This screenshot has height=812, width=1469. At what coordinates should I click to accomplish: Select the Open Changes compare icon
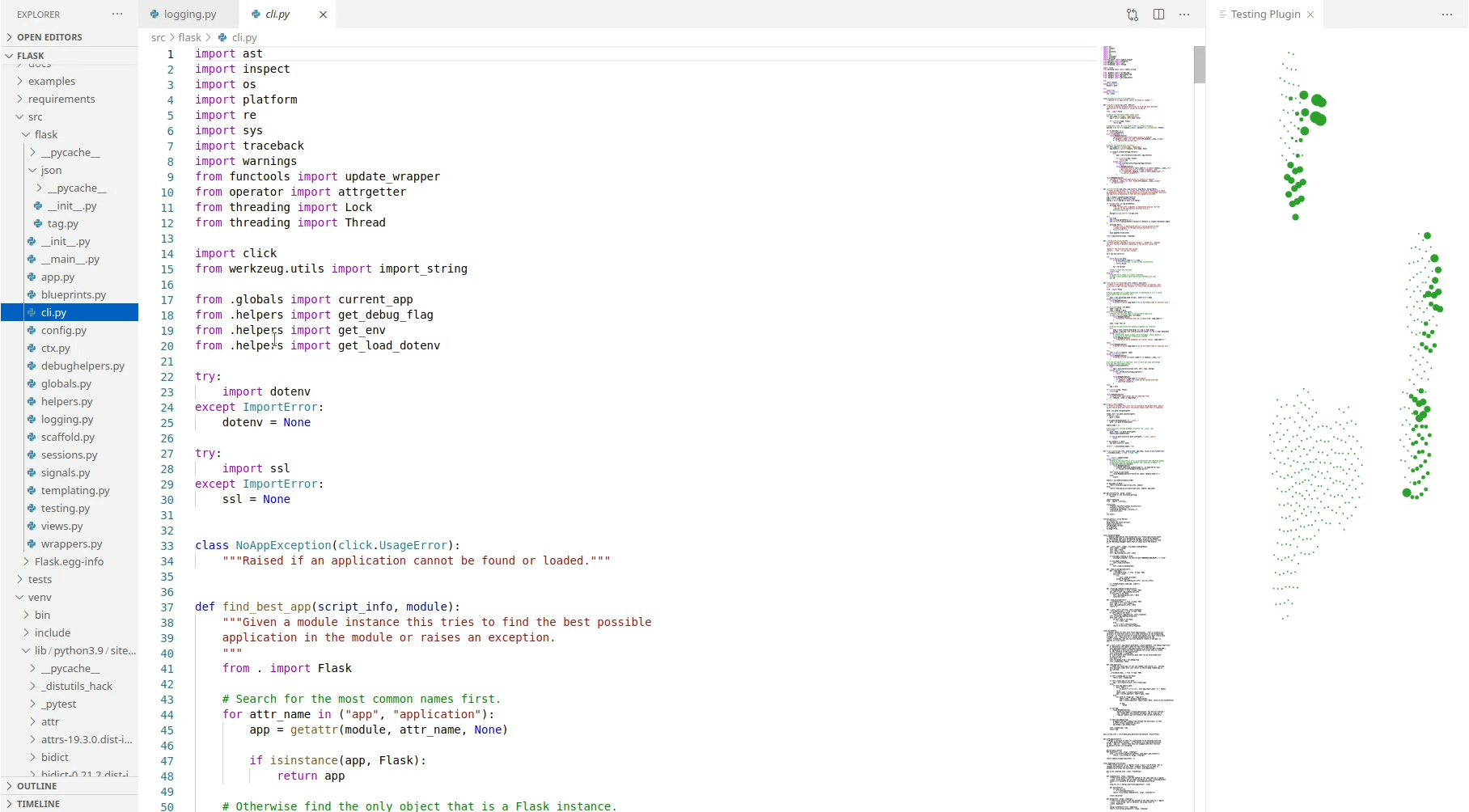pyautogui.click(x=1132, y=14)
